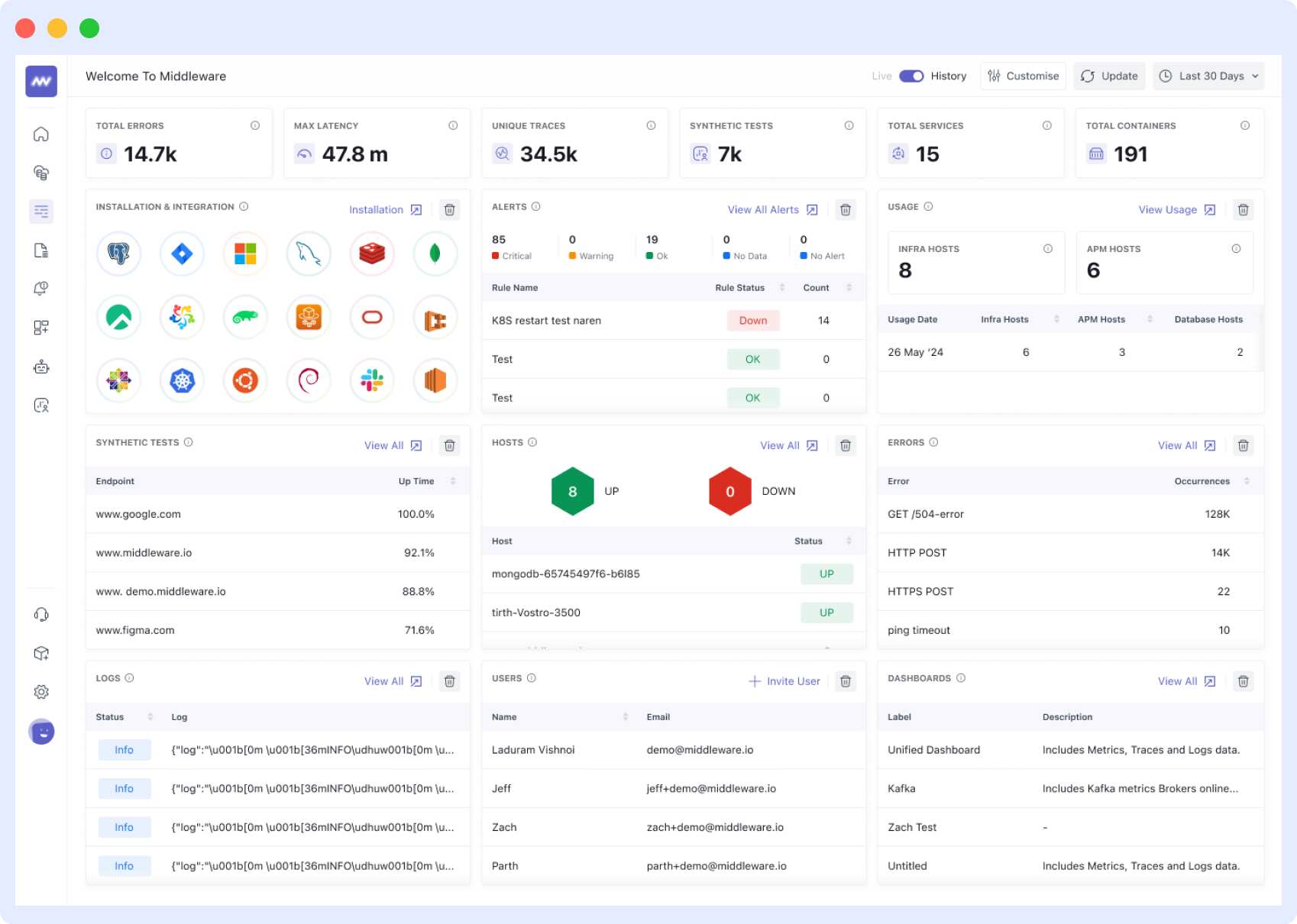Open the Home icon in sidebar

click(x=42, y=134)
